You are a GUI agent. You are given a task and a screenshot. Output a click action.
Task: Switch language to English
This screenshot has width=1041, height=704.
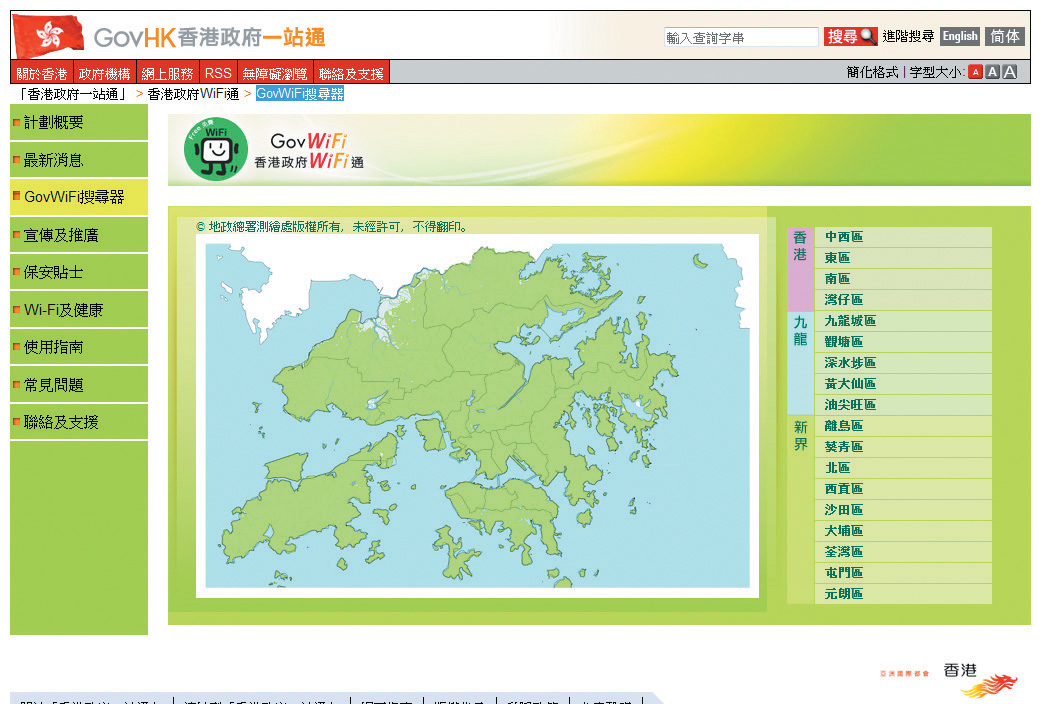tap(960, 37)
